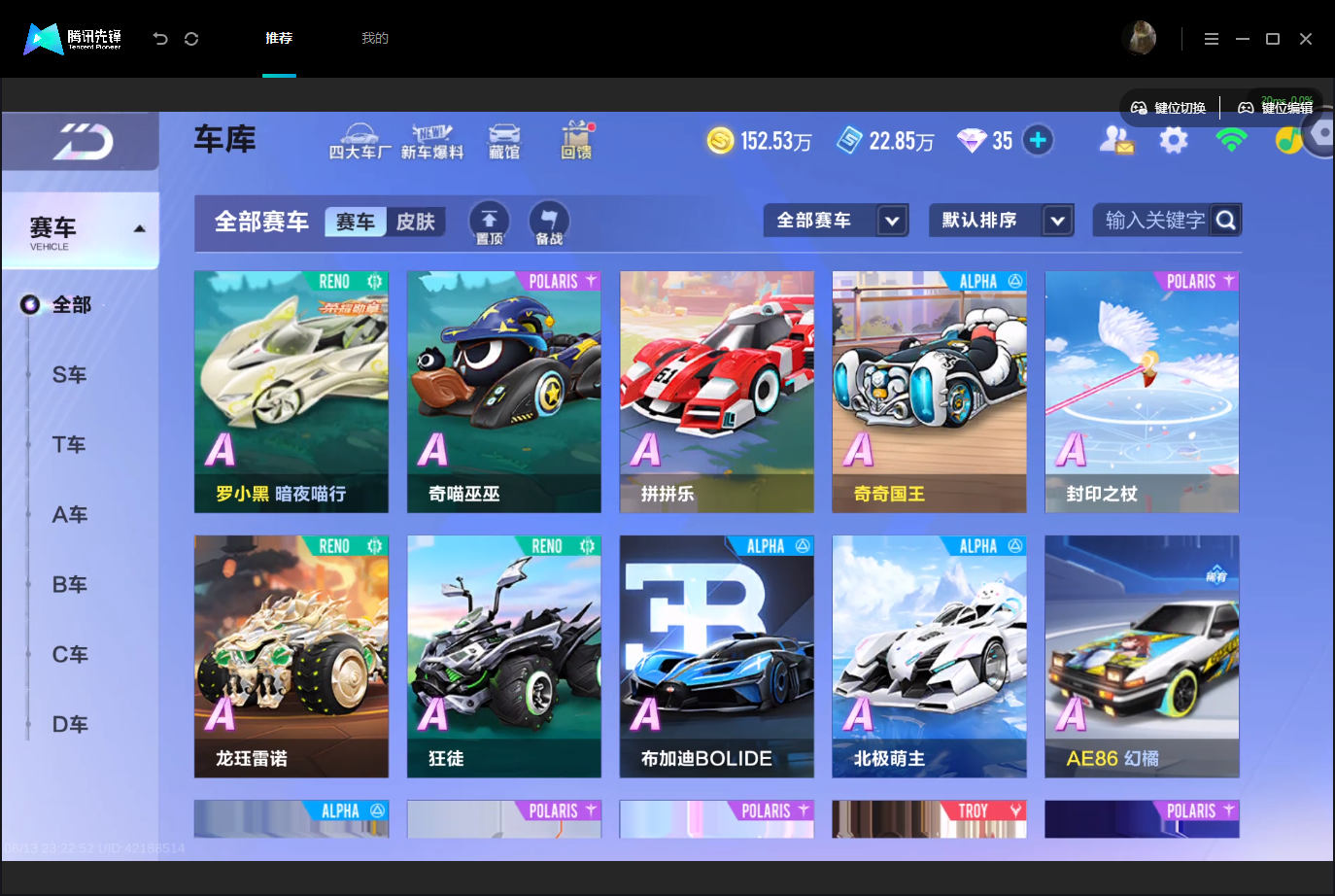
Task: Filter garage by B车
Action: tap(70, 585)
